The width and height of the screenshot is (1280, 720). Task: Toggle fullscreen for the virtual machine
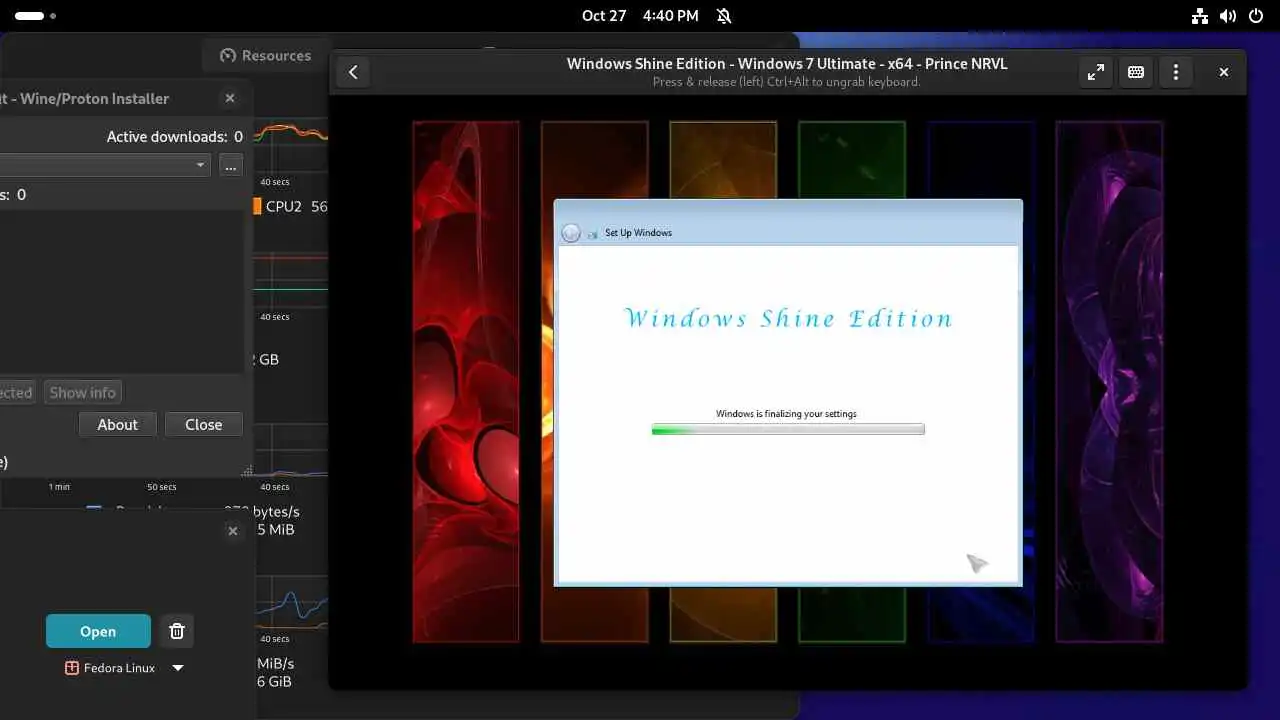pyautogui.click(x=1096, y=72)
